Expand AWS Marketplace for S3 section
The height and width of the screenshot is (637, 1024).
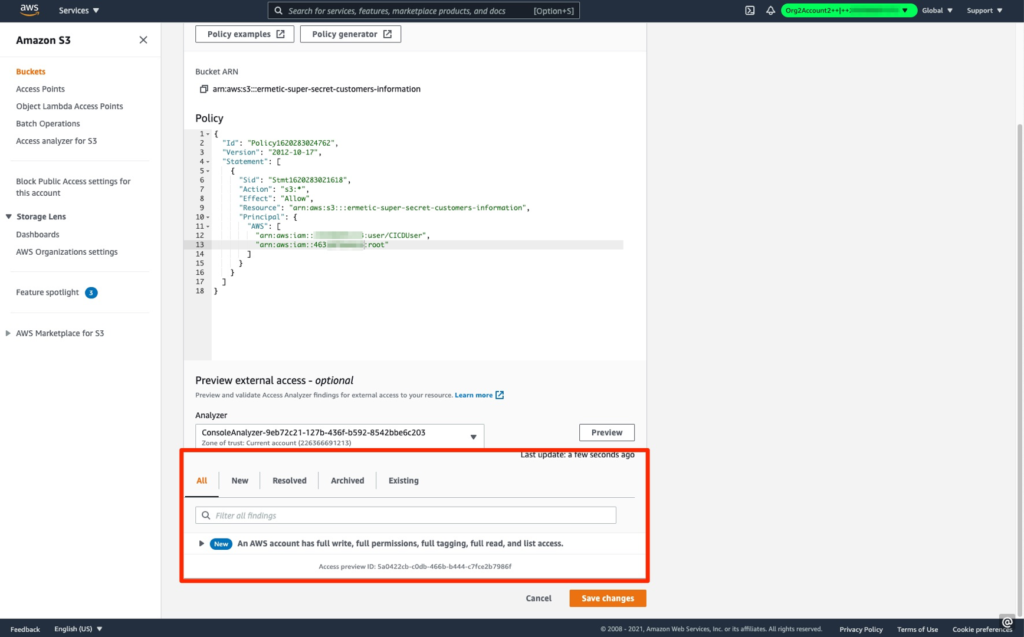pos(8,333)
